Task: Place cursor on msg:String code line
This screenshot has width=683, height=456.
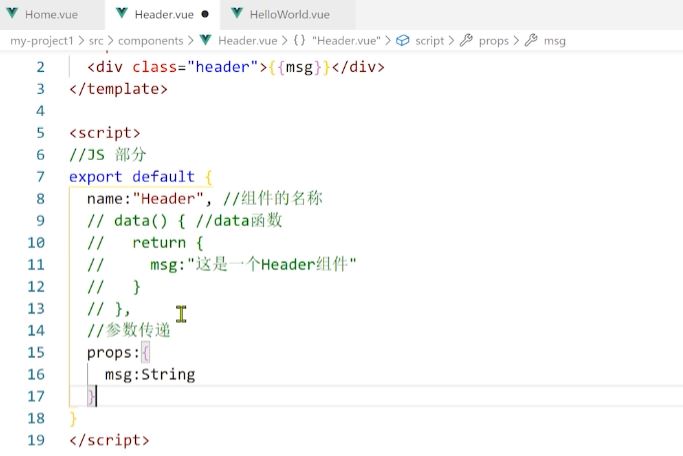Action: [150, 375]
